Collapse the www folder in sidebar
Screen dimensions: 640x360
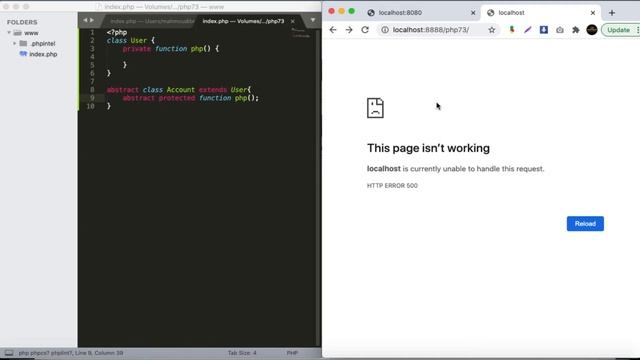[9, 33]
